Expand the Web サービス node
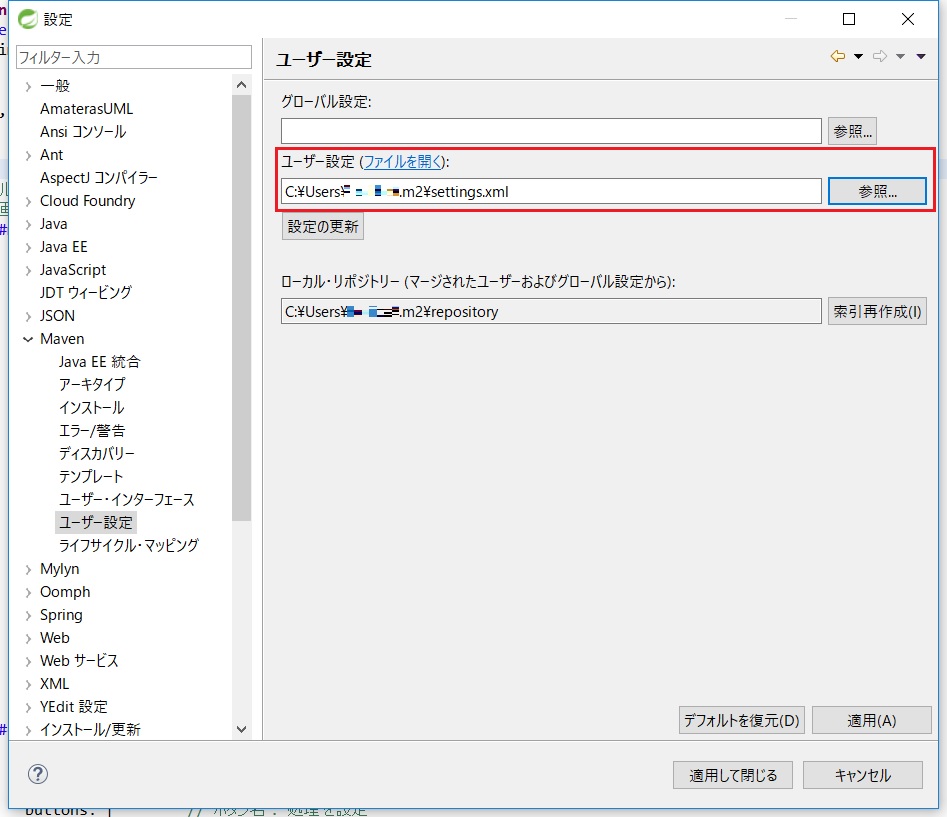947x817 pixels. pyautogui.click(x=28, y=661)
